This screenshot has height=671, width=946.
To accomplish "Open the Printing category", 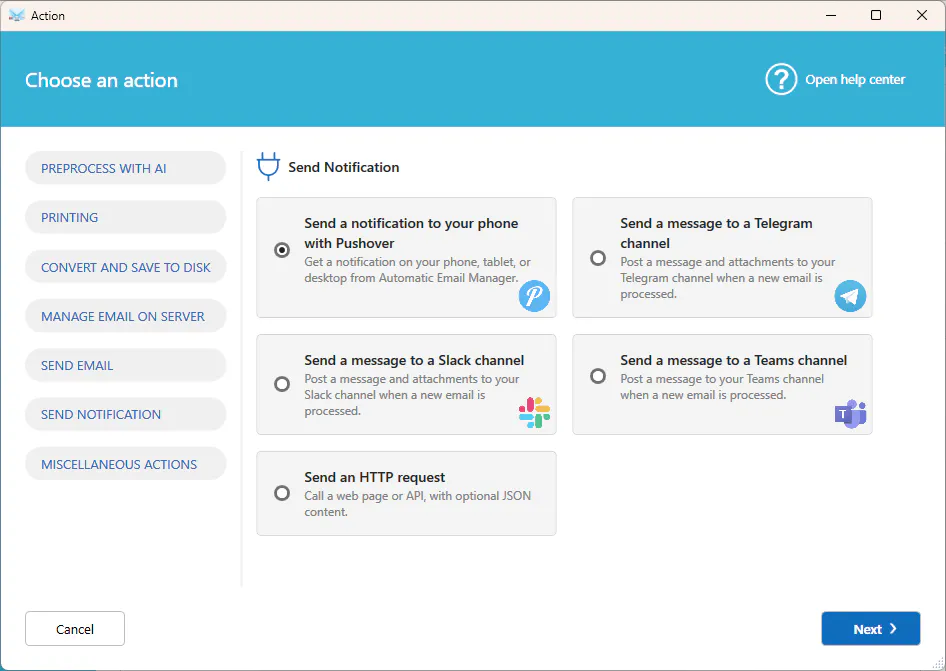I will tap(125, 217).
